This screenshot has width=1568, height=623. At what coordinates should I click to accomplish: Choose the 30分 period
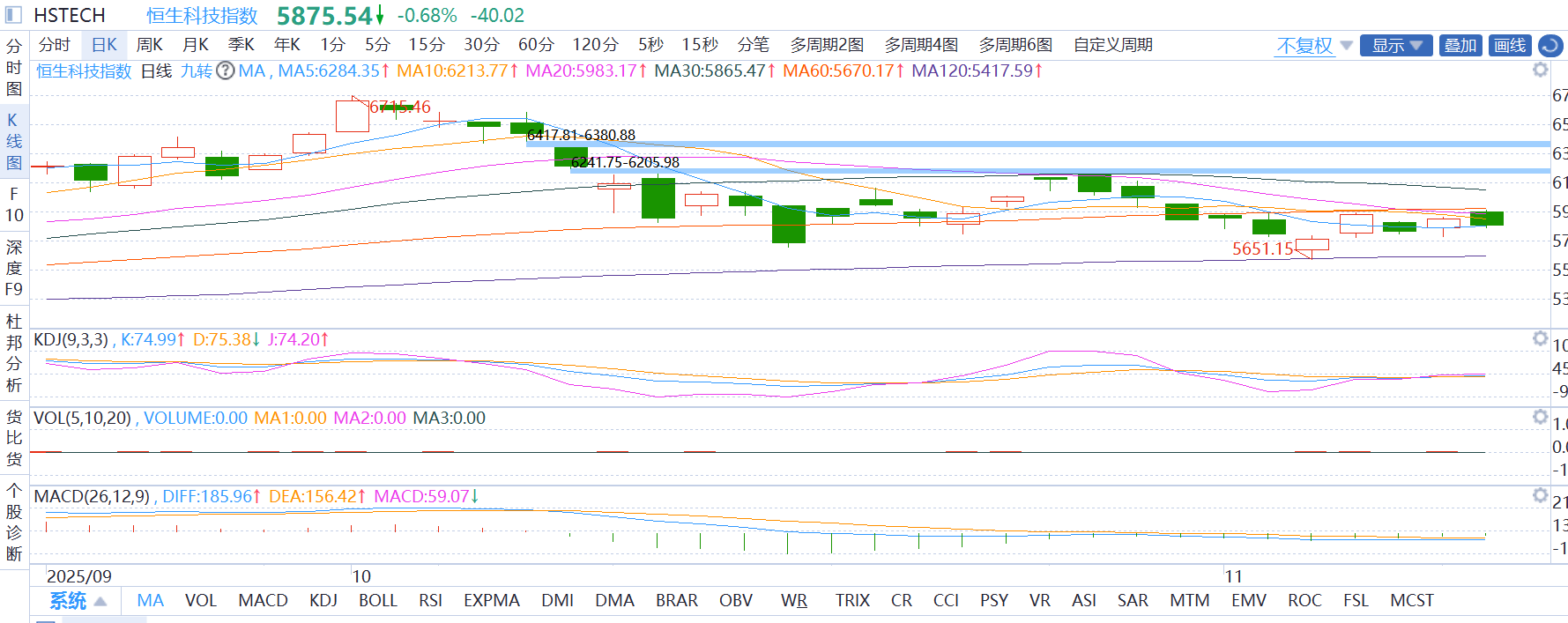[481, 45]
